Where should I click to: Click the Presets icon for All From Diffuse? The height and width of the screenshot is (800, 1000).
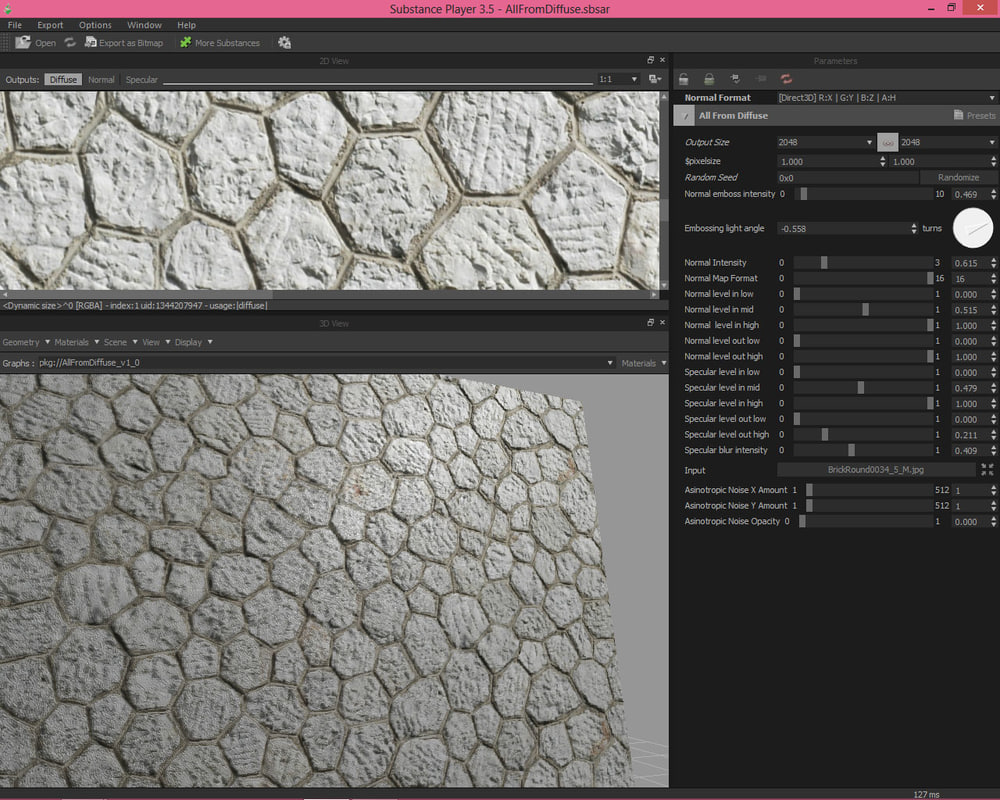[959, 115]
